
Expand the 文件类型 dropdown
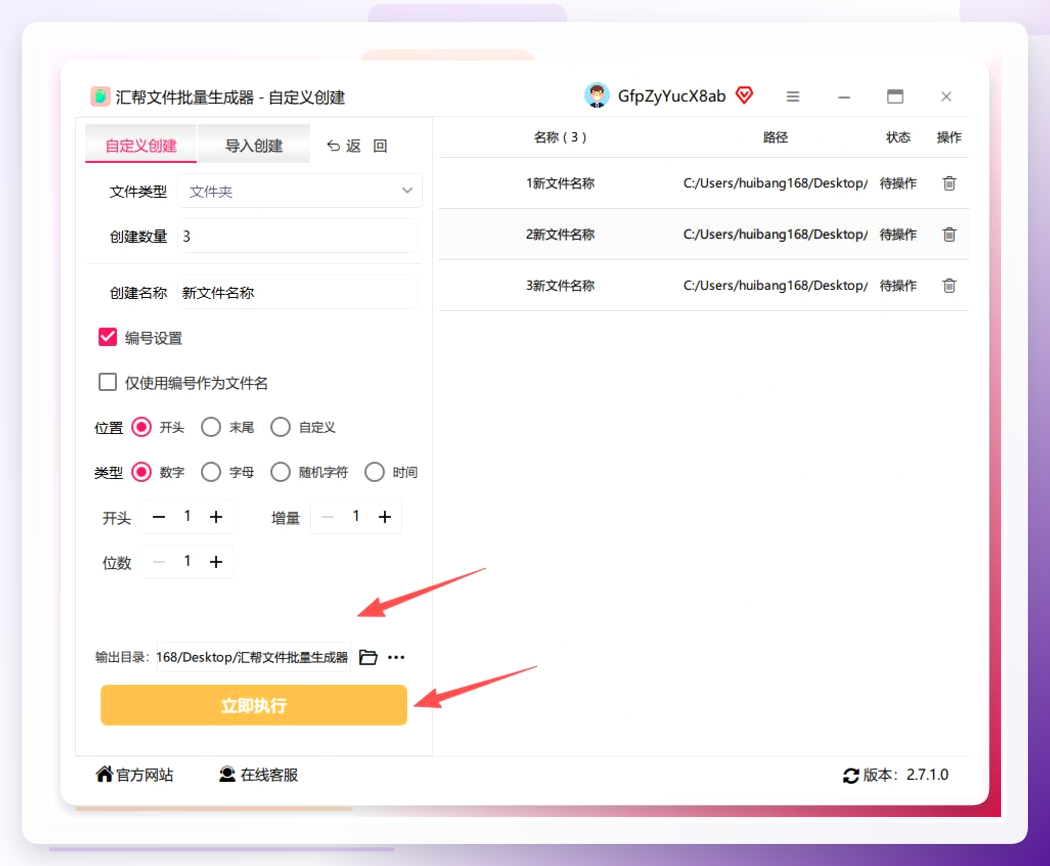300,191
